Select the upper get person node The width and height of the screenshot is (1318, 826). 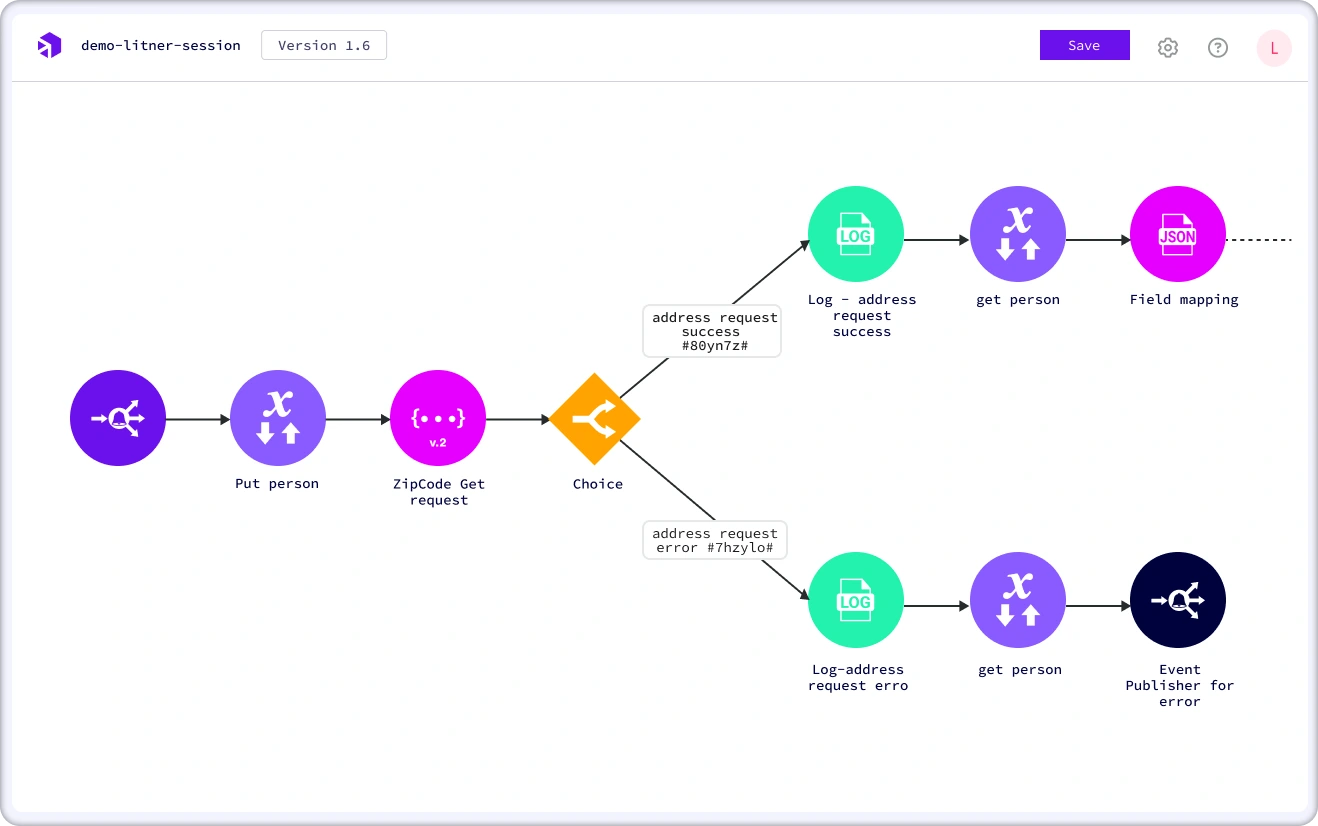[1018, 234]
